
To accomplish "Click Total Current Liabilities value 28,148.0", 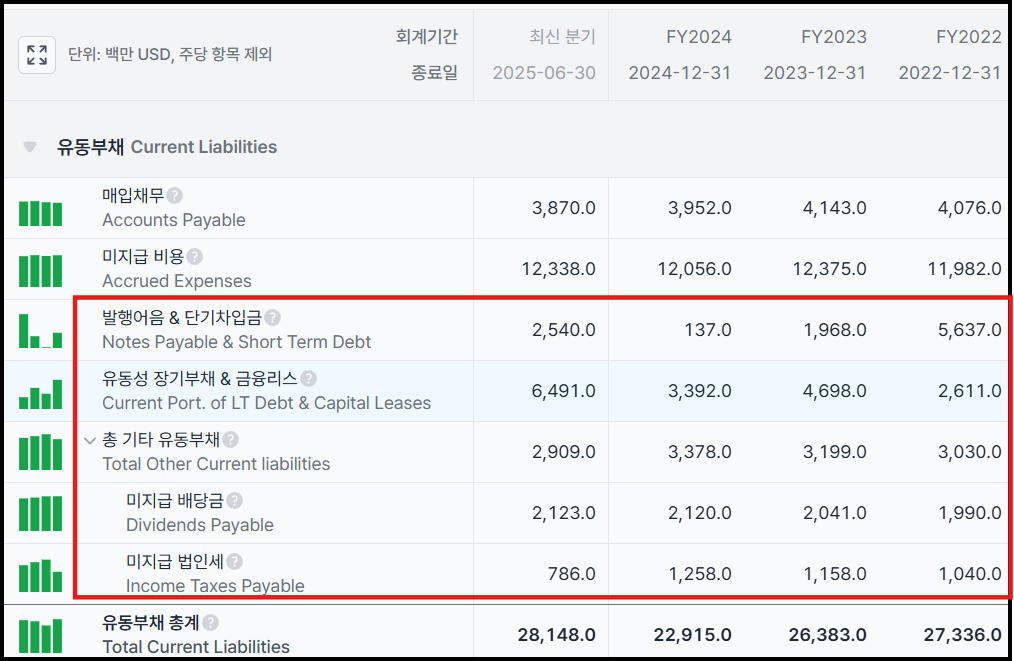I will click(556, 634).
